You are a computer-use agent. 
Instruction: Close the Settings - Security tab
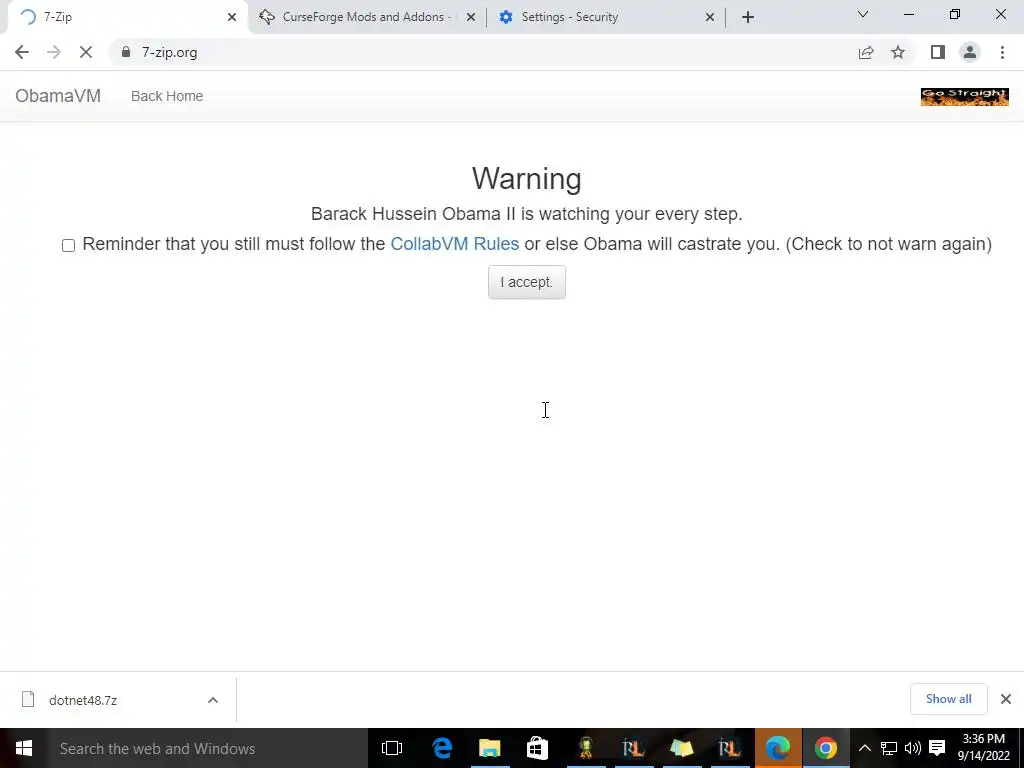[x=710, y=17]
